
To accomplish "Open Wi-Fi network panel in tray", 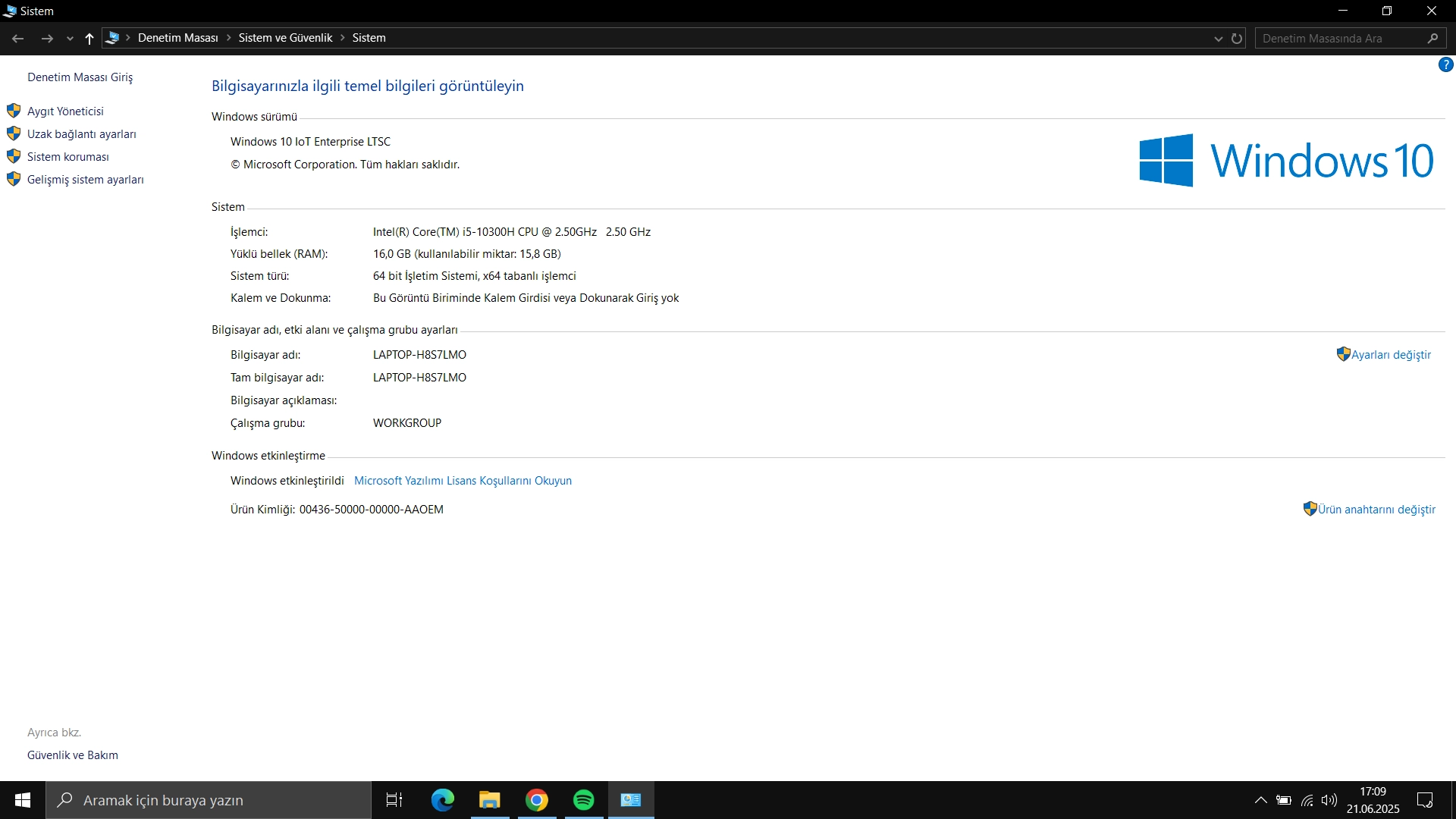I will click(x=1307, y=800).
